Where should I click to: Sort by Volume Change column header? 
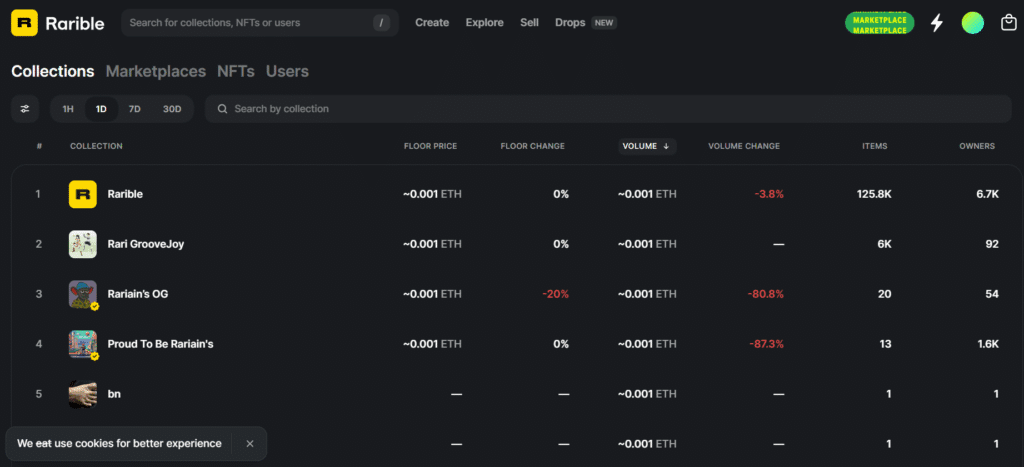tap(744, 146)
